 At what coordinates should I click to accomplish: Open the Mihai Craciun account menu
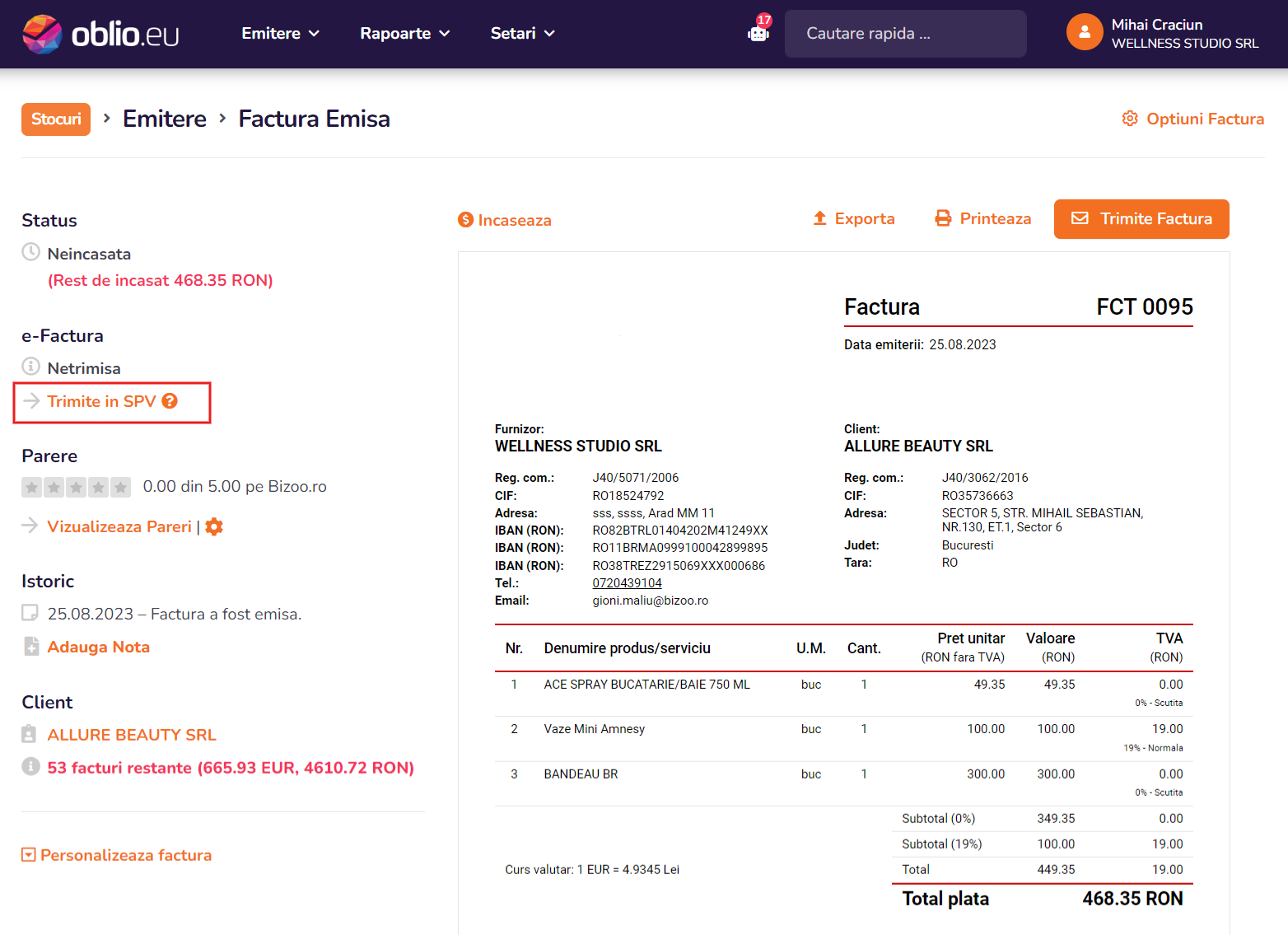(1163, 33)
